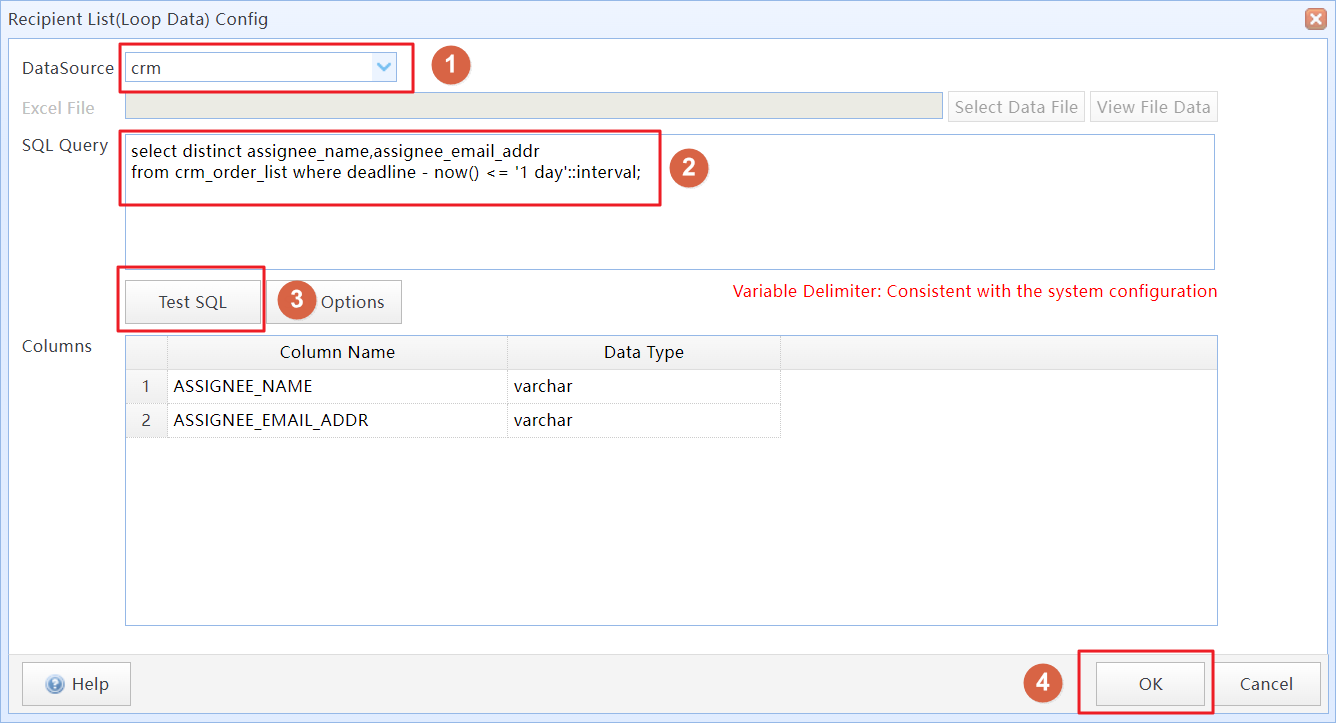1336x723 pixels.
Task: Open the Options button
Action: coord(335,302)
